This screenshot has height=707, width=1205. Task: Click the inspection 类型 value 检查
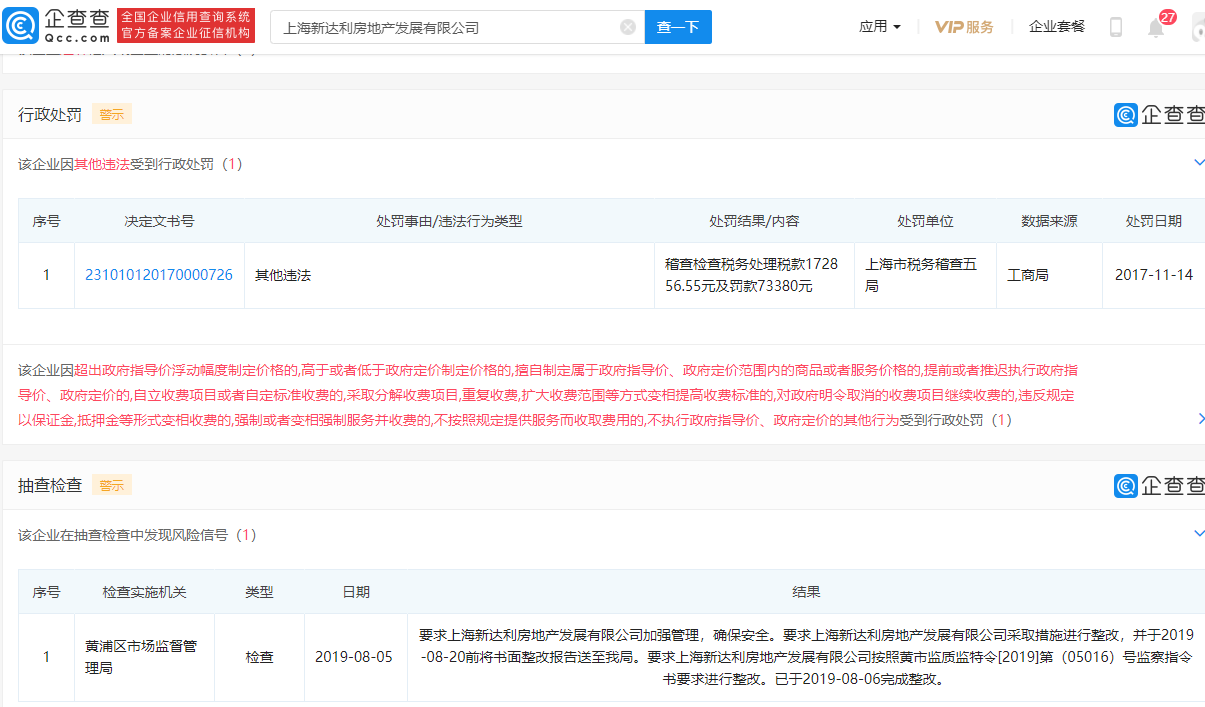click(260, 657)
